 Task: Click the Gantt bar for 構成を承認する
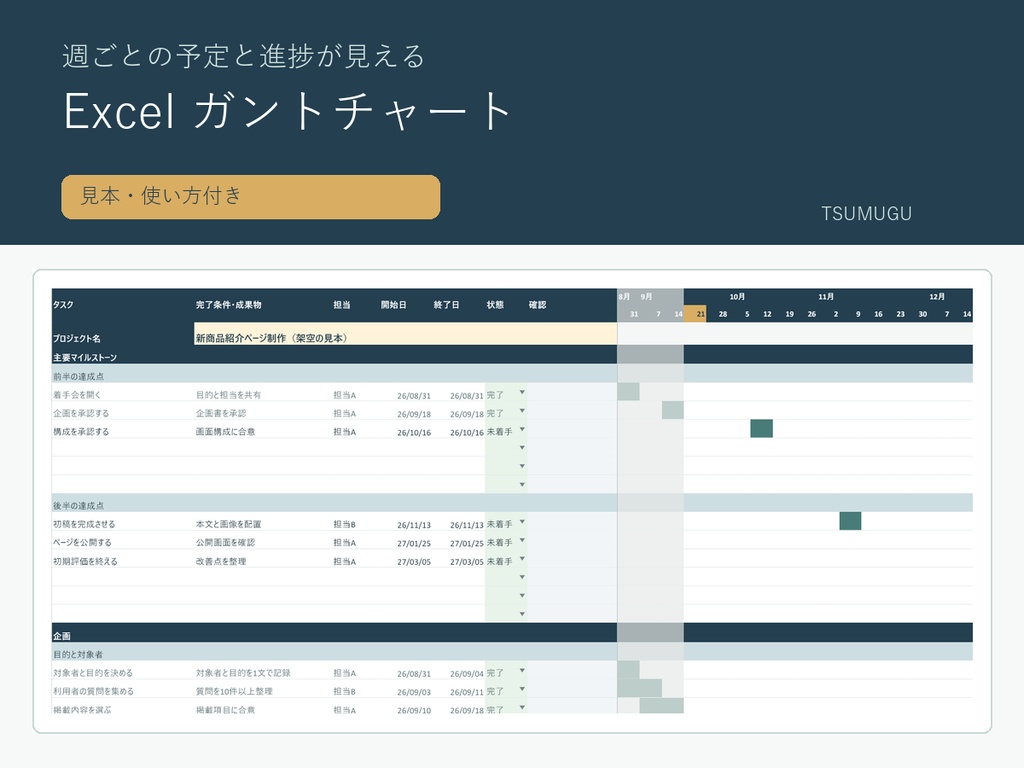[761, 428]
